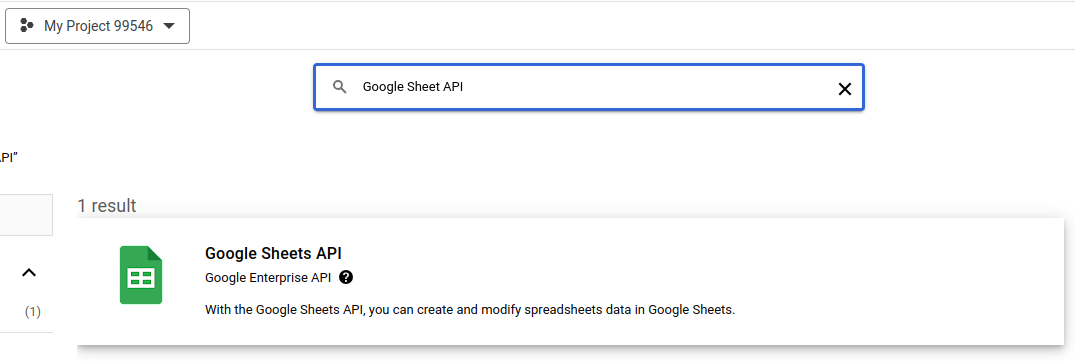The height and width of the screenshot is (361, 1075).
Task: Focus the Google Sheet API search field
Action: (x=588, y=87)
